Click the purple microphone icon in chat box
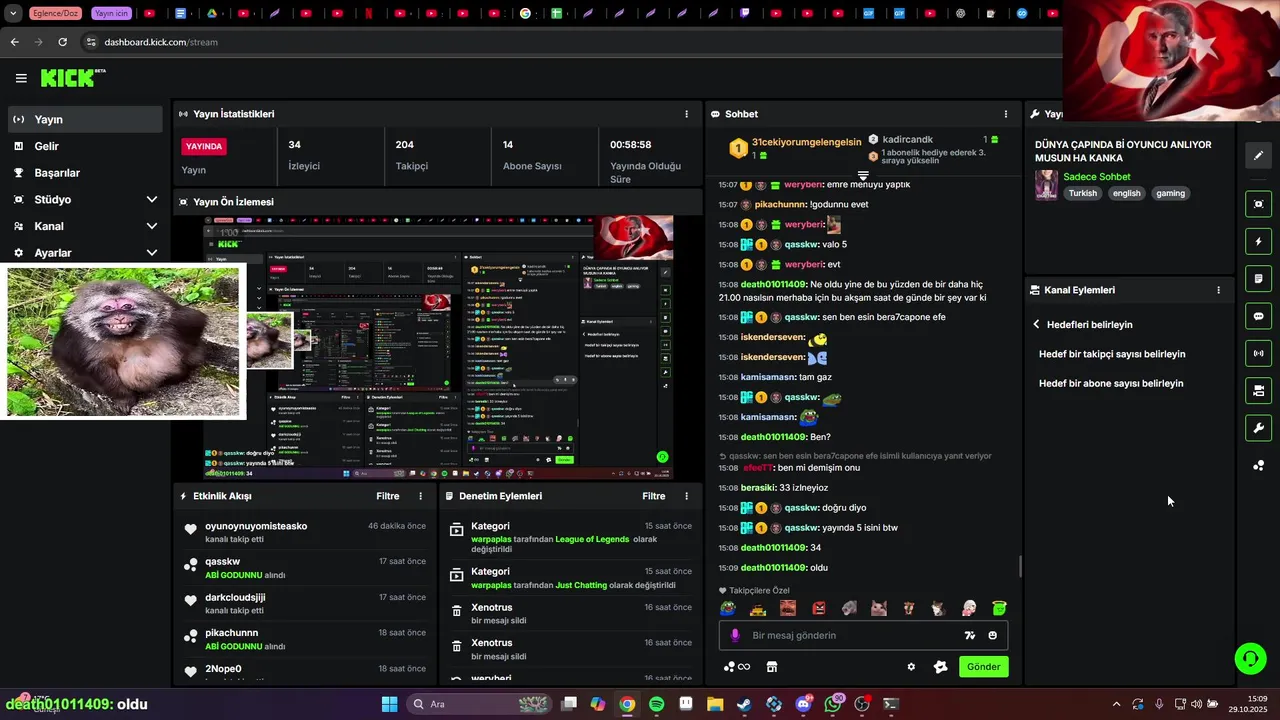Image resolution: width=1280 pixels, height=720 pixels. (x=735, y=636)
